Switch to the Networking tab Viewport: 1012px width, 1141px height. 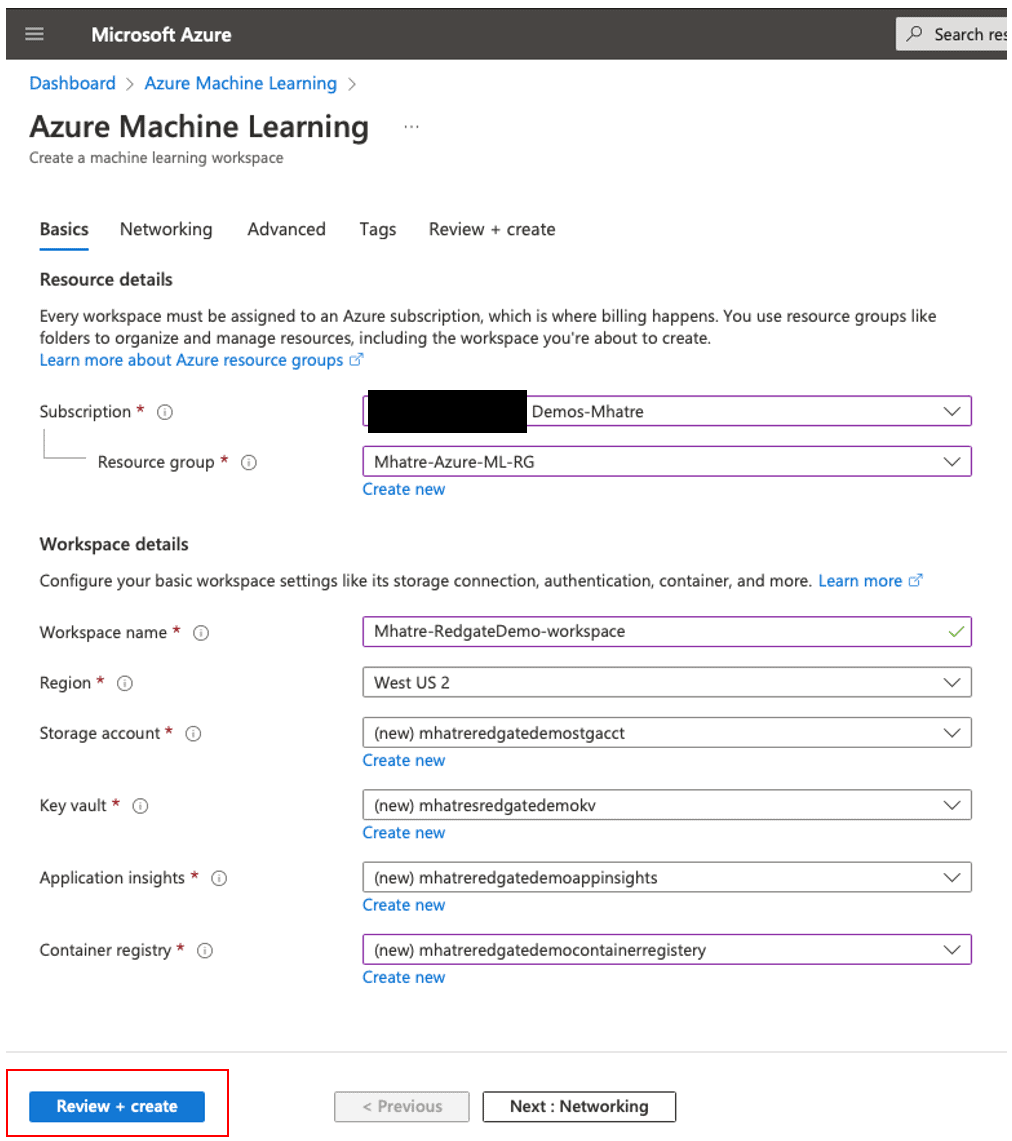click(x=166, y=229)
